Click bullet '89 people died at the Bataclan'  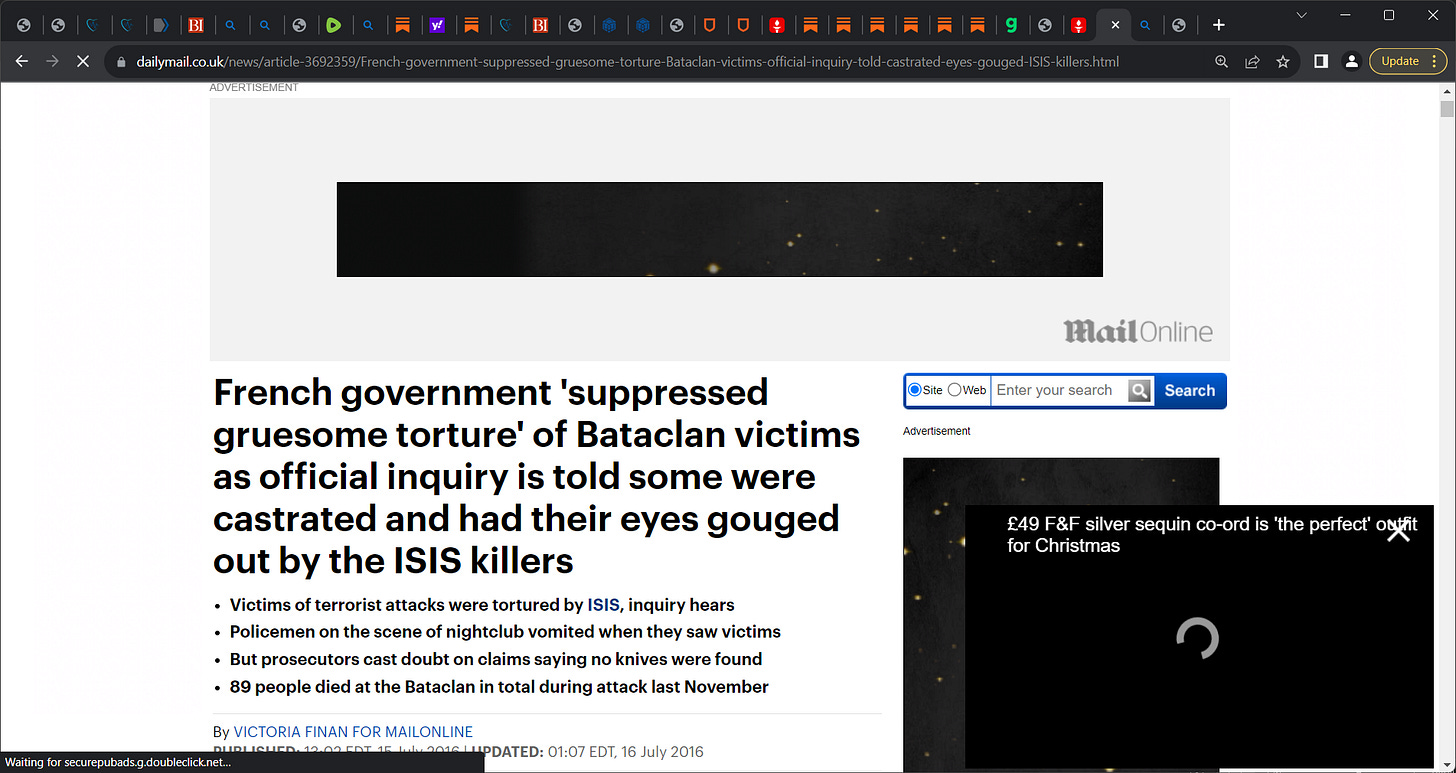tap(499, 687)
